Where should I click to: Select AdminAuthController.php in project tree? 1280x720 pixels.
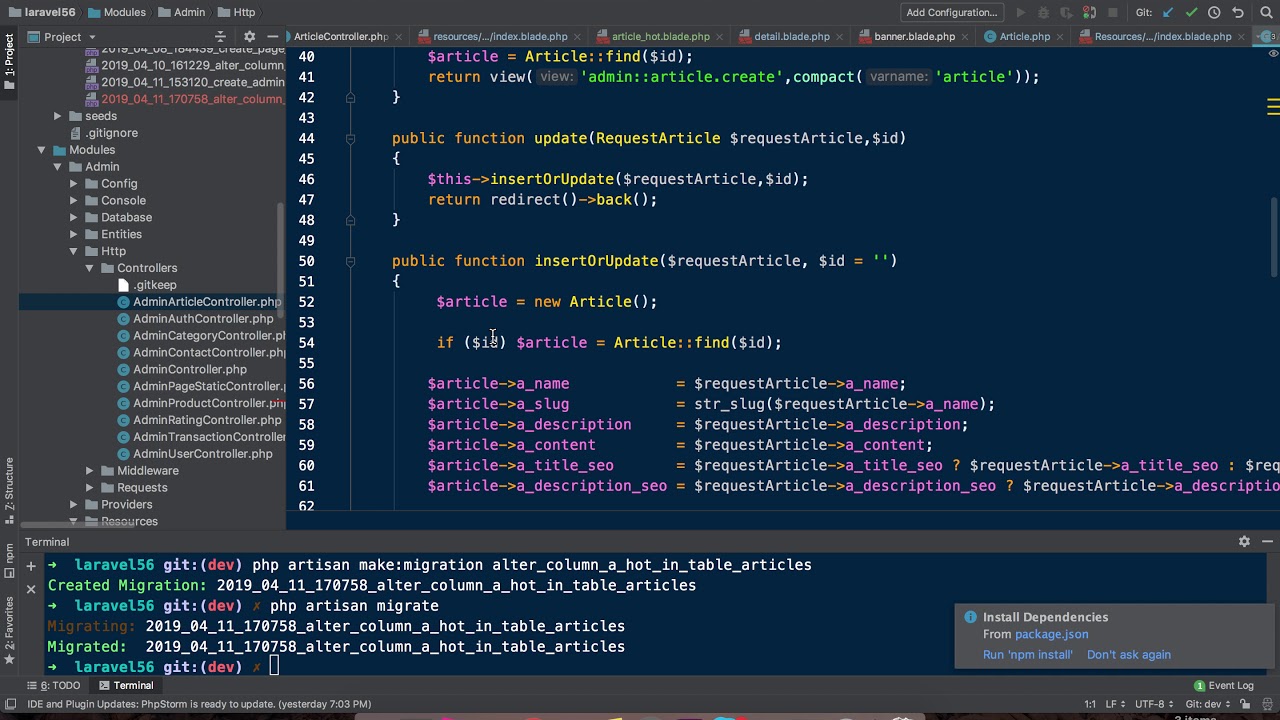(203, 319)
